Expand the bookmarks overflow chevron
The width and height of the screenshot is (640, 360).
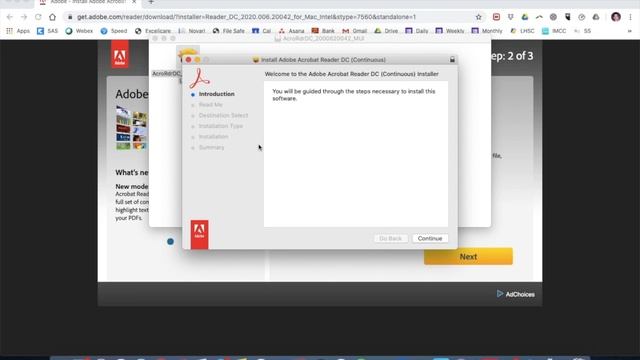[x=630, y=31]
